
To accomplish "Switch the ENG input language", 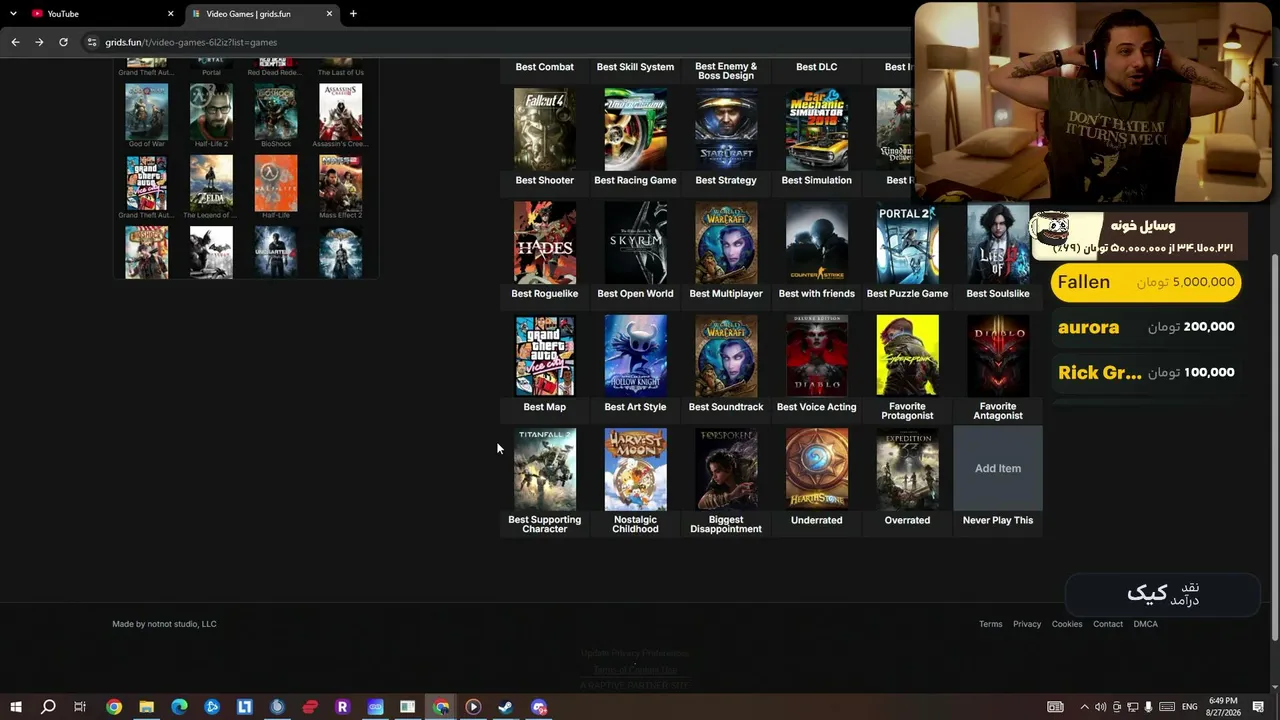I will pyautogui.click(x=1189, y=707).
